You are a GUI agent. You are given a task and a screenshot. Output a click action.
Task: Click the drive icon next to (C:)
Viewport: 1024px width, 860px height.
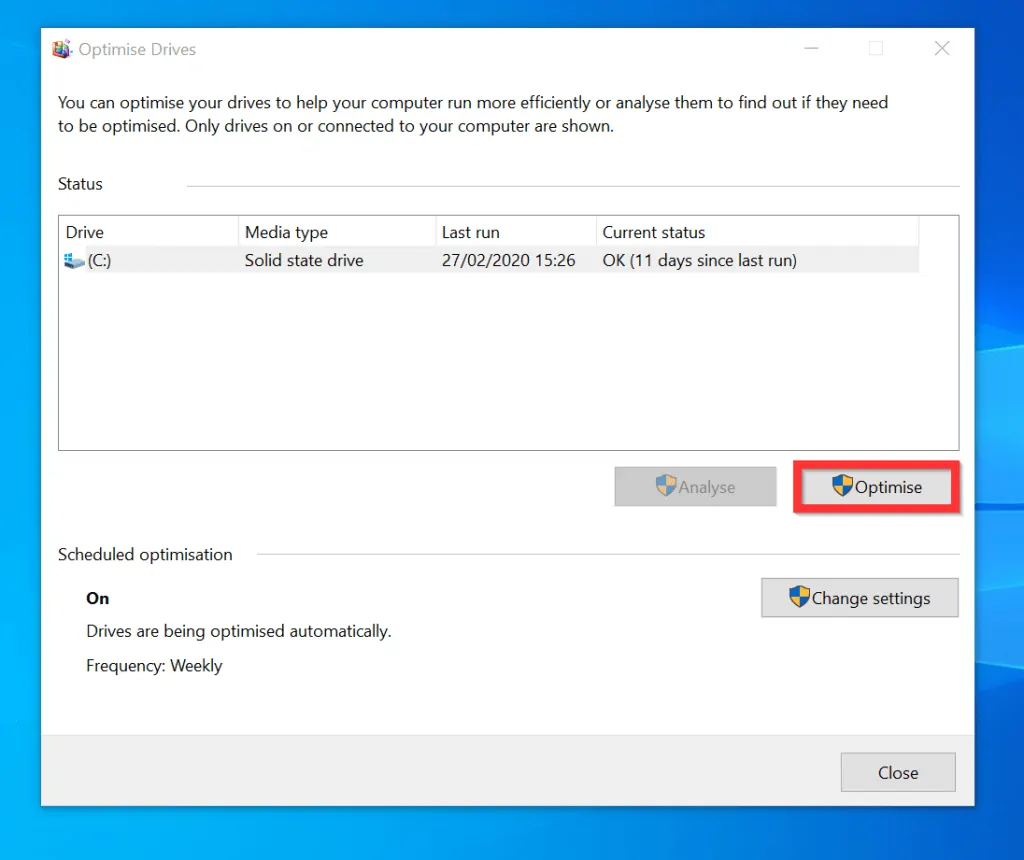pyautogui.click(x=72, y=260)
